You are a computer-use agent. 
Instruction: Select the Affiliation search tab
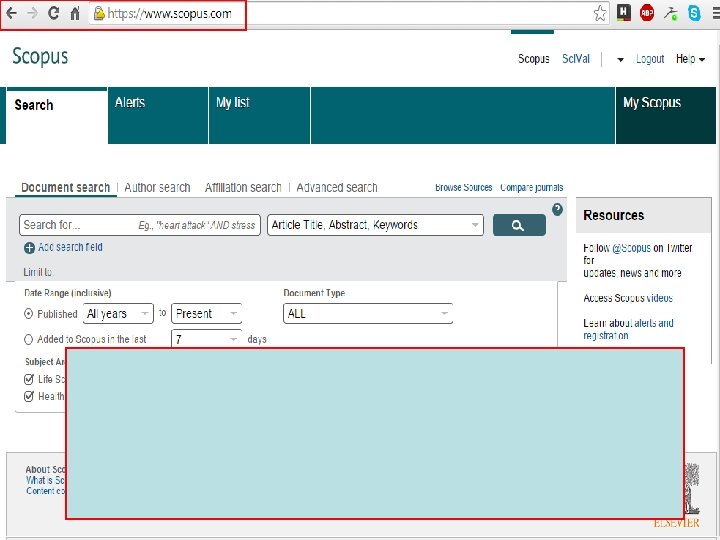click(243, 187)
